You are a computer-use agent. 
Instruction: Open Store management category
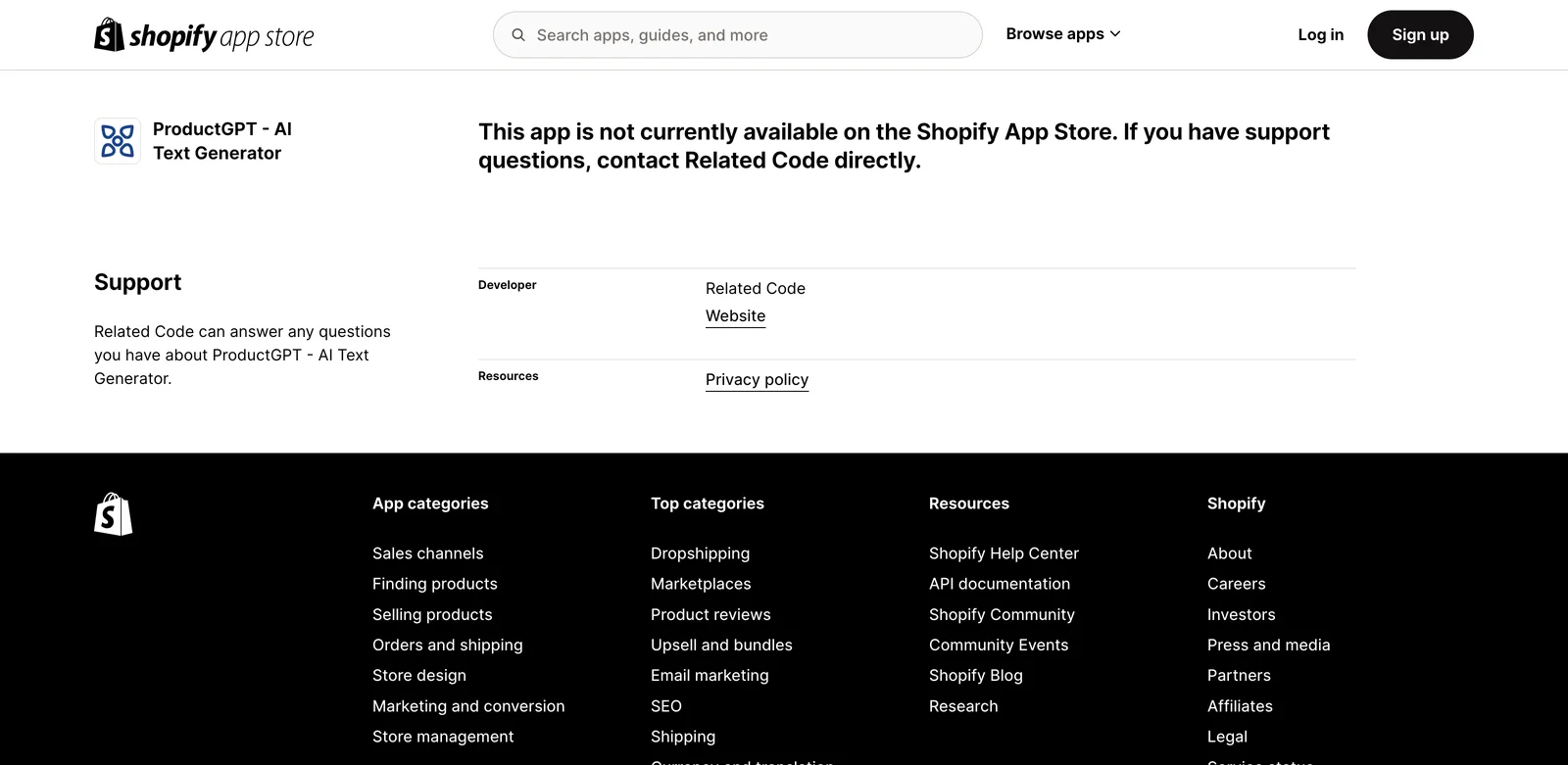443,737
